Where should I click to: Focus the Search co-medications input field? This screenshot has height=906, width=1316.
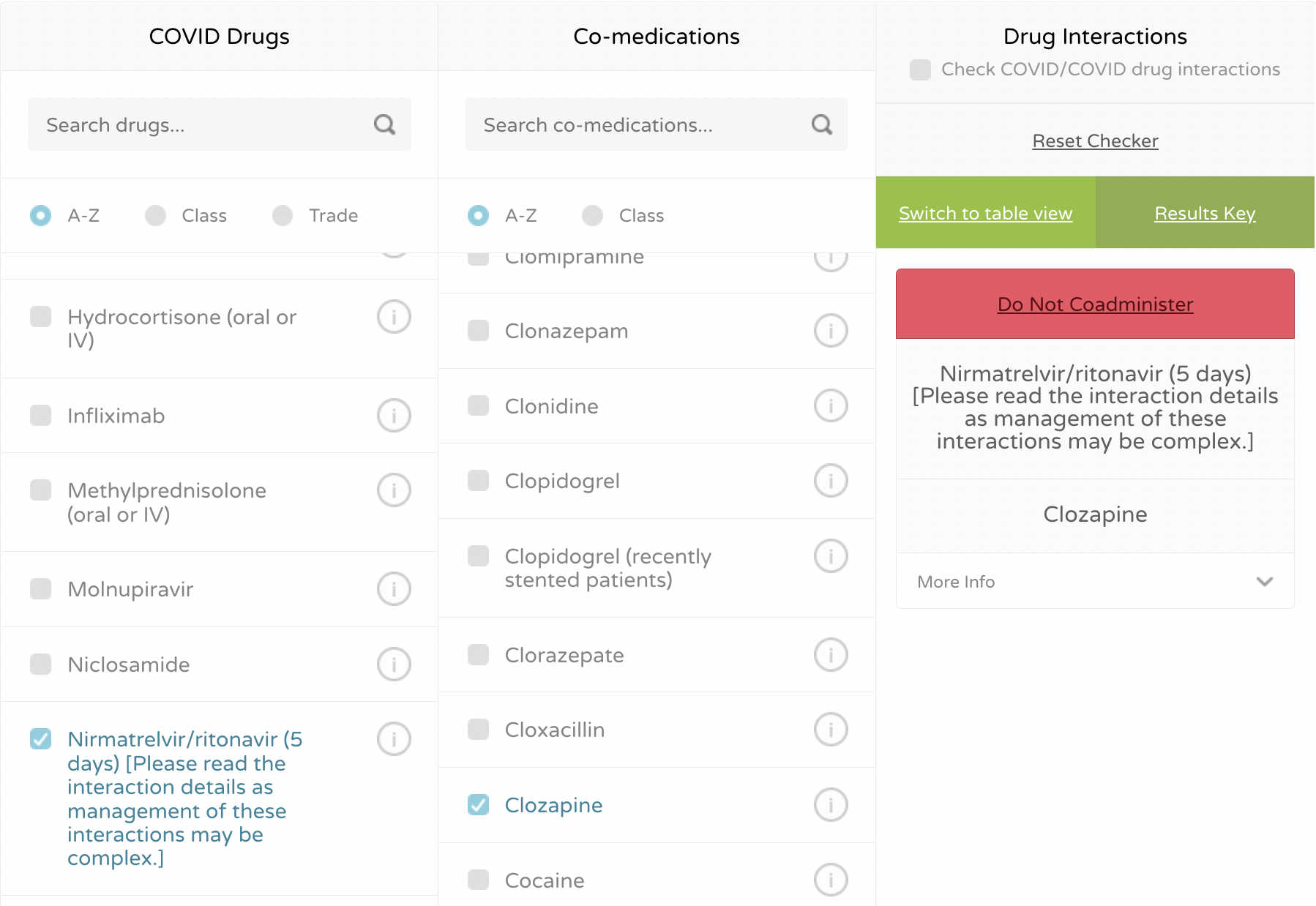coord(637,124)
